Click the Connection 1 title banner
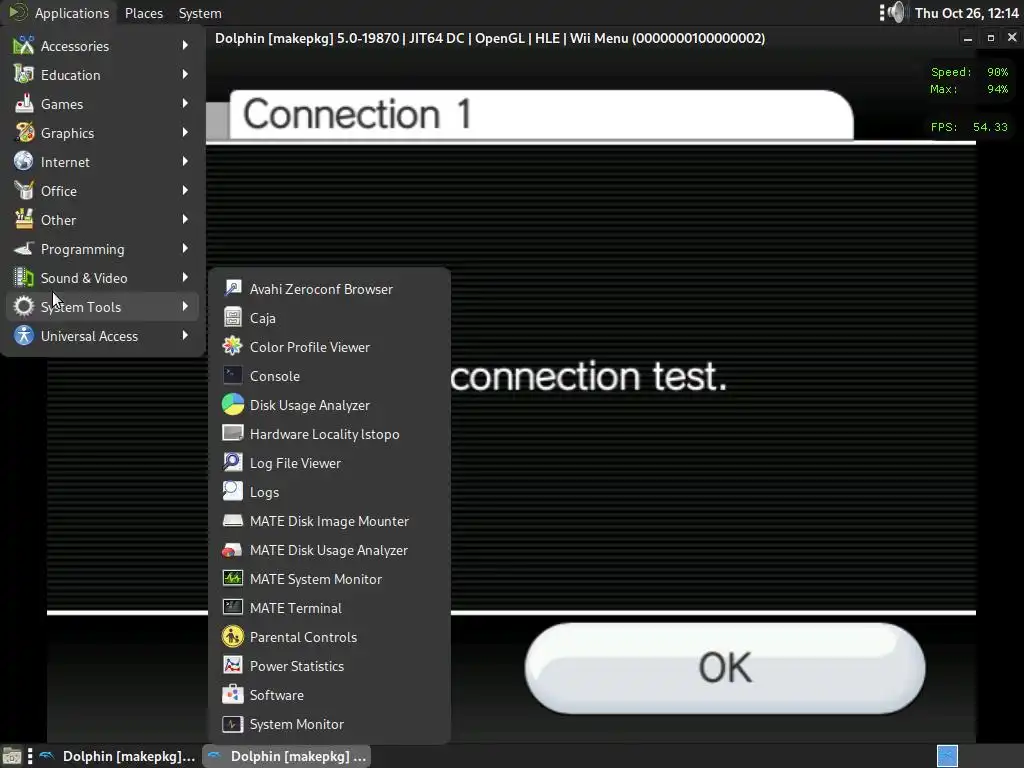 click(x=541, y=115)
